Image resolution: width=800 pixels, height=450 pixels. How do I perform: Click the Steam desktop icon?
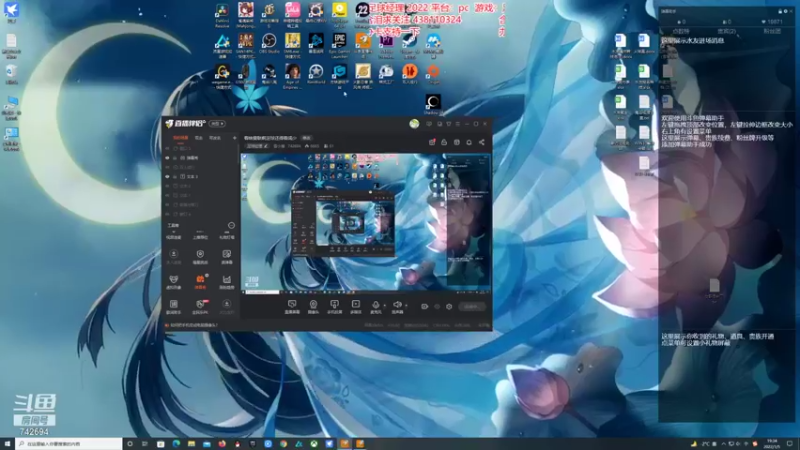click(409, 45)
